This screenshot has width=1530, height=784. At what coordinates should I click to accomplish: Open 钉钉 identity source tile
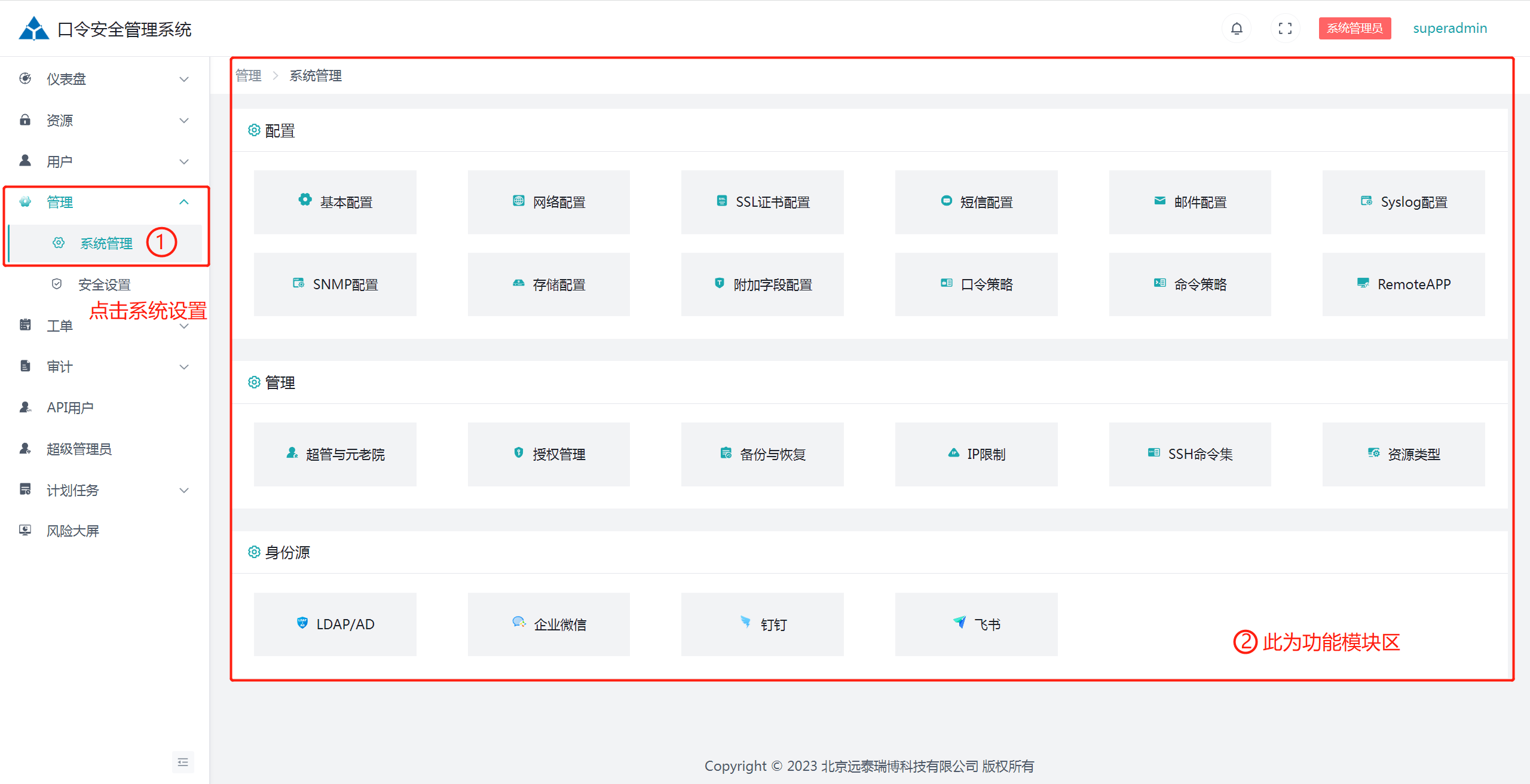coord(762,624)
